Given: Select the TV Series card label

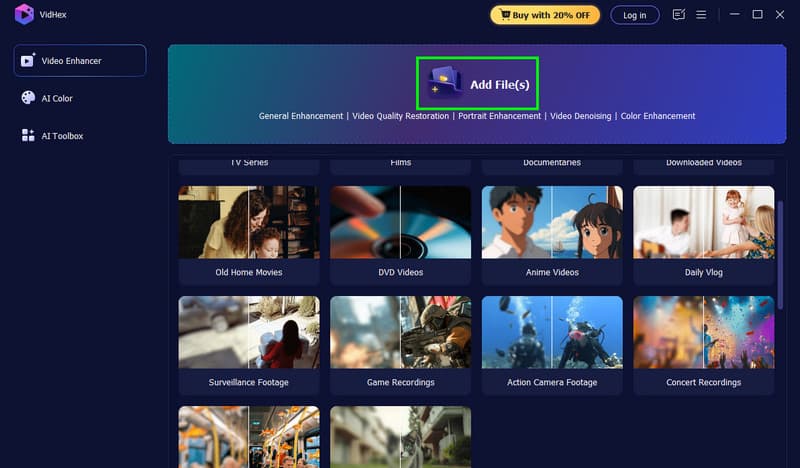Looking at the screenshot, I should 249,162.
